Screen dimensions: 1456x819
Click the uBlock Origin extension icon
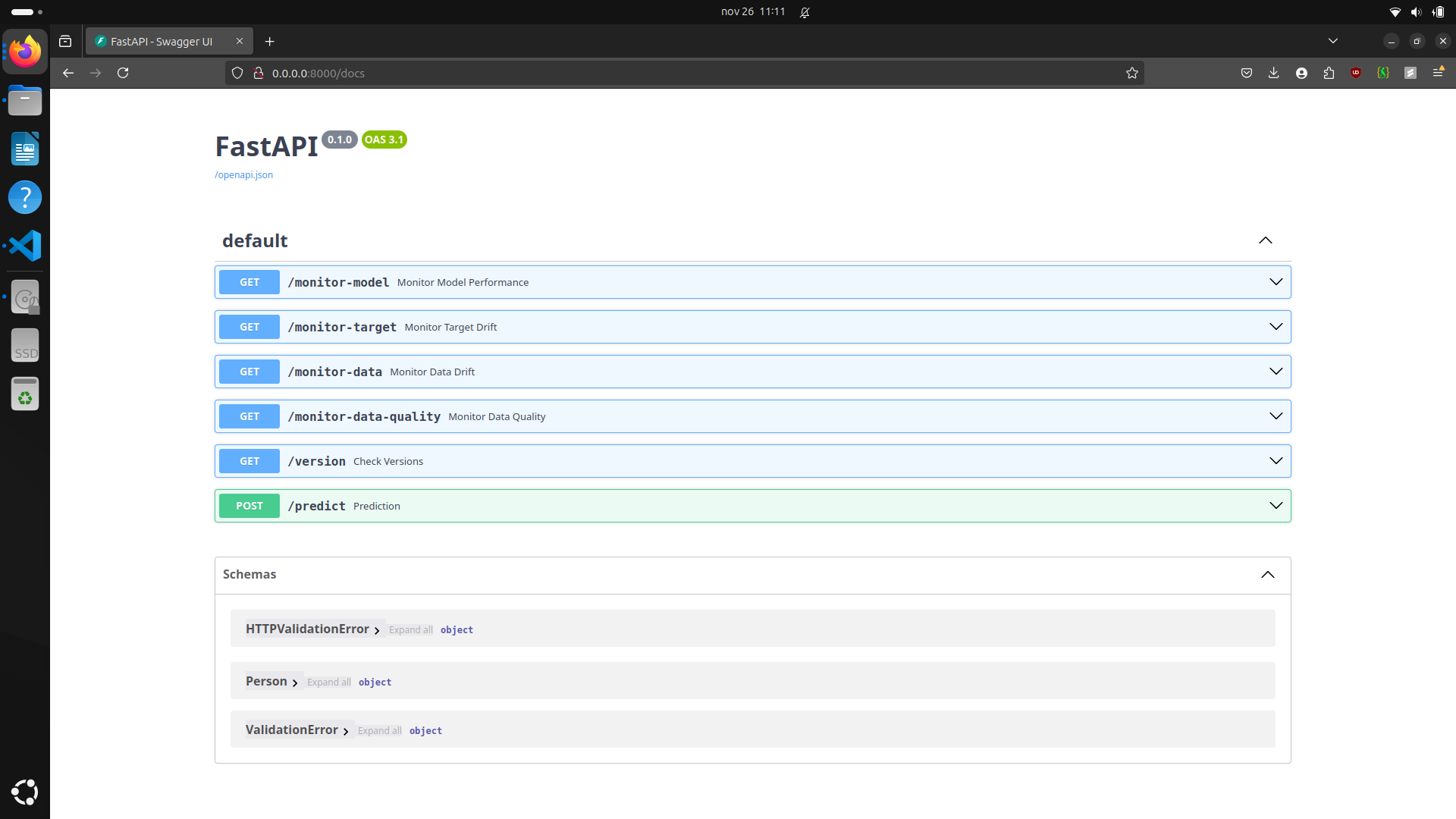pyautogui.click(x=1356, y=73)
